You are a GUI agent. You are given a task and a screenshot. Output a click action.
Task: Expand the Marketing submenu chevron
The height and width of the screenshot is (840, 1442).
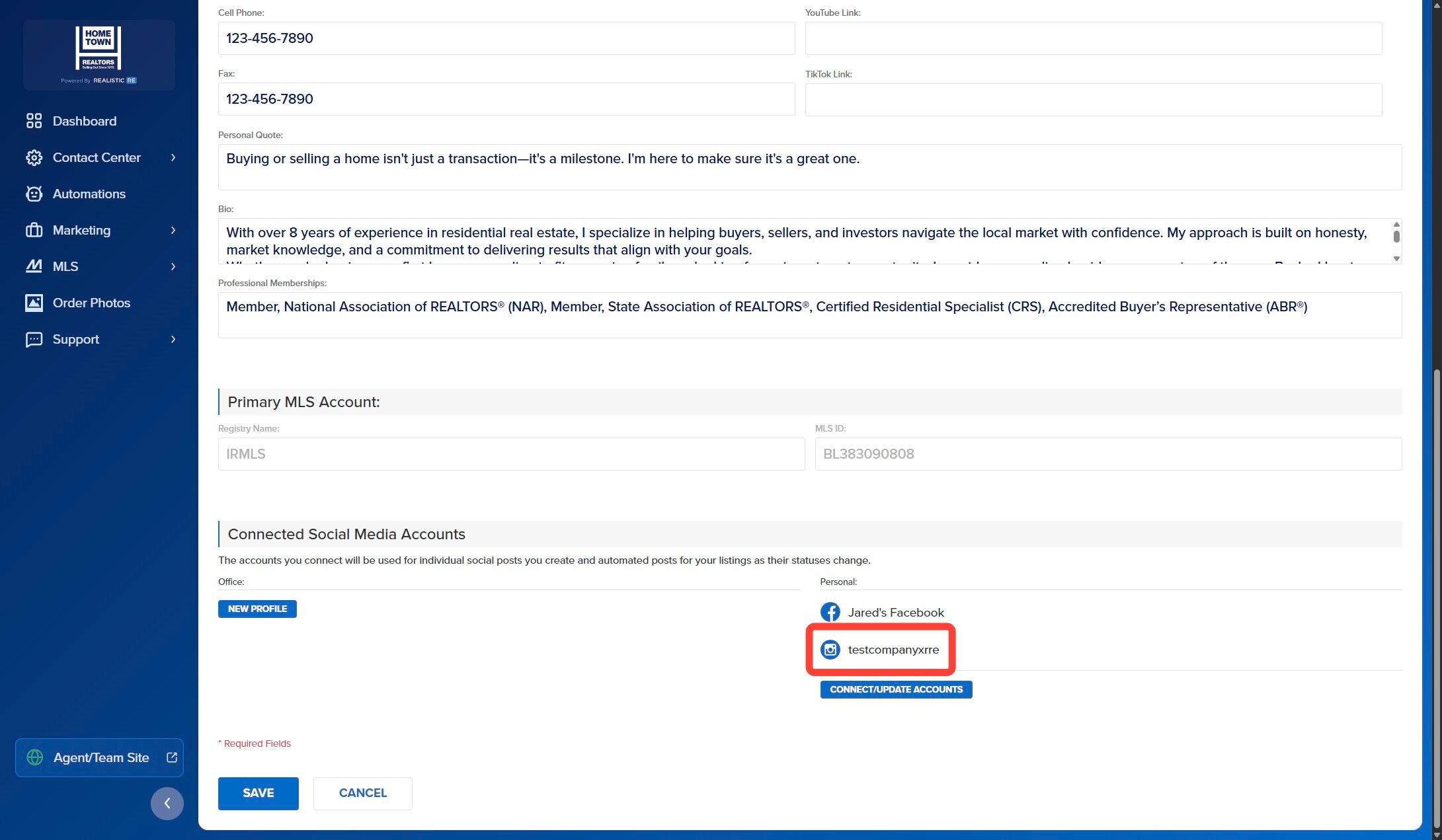pyautogui.click(x=173, y=230)
